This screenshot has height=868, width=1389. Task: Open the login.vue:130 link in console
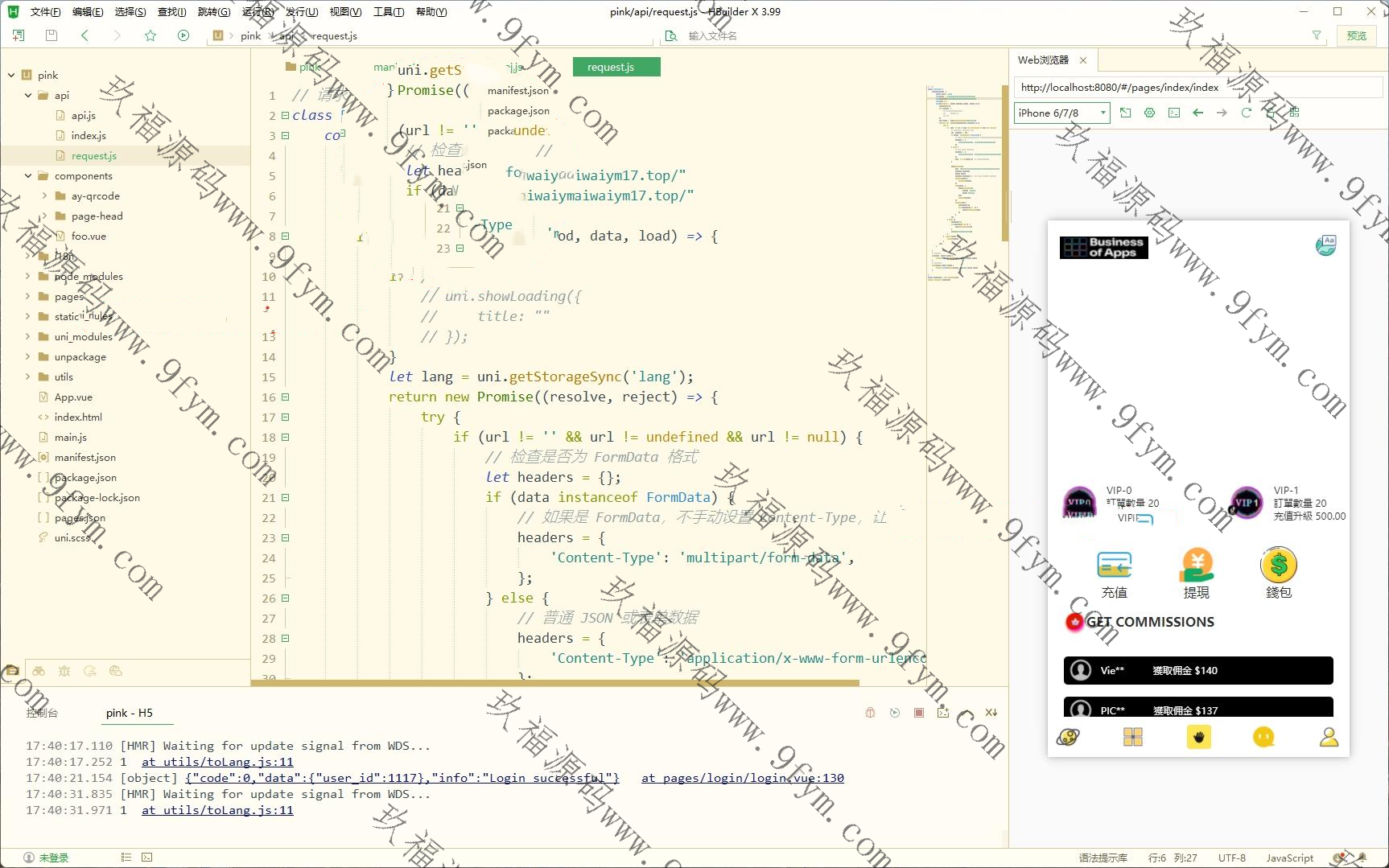pyautogui.click(x=742, y=778)
